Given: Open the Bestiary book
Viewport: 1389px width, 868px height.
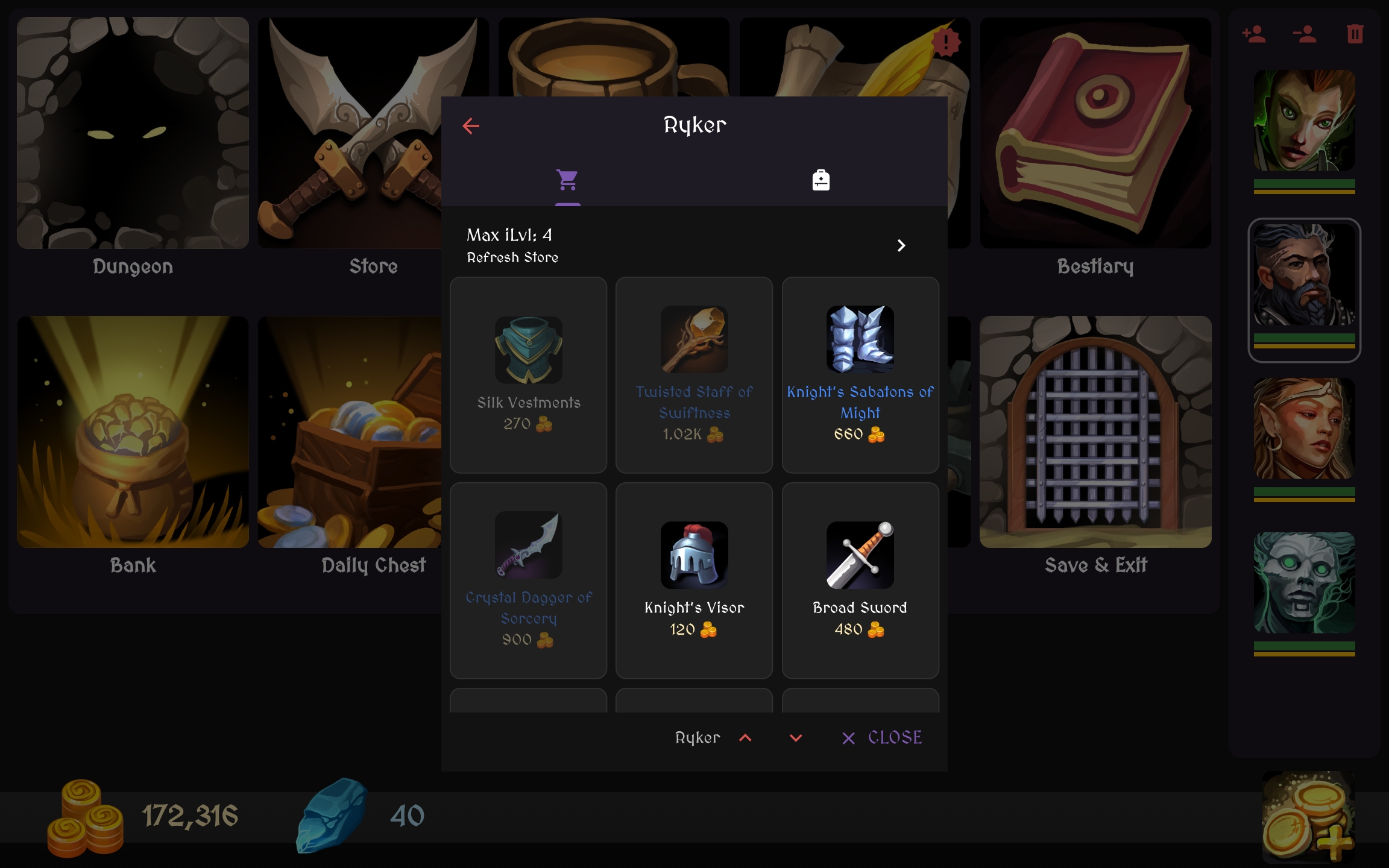Looking at the screenshot, I should pyautogui.click(x=1095, y=133).
